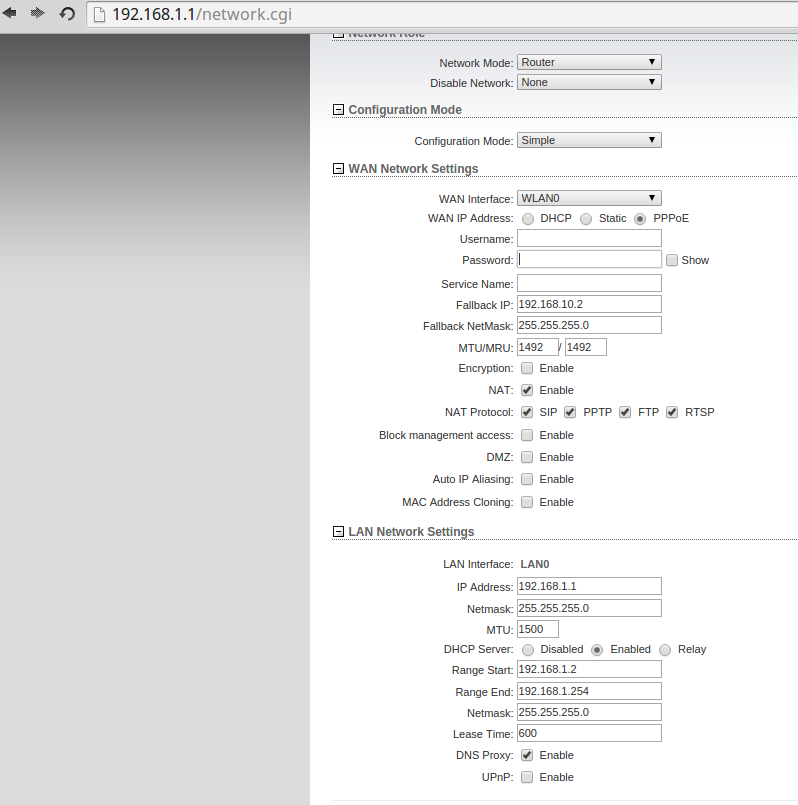This screenshot has width=798, height=805.
Task: Select DHCP for WAN IP Address
Action: click(528, 219)
